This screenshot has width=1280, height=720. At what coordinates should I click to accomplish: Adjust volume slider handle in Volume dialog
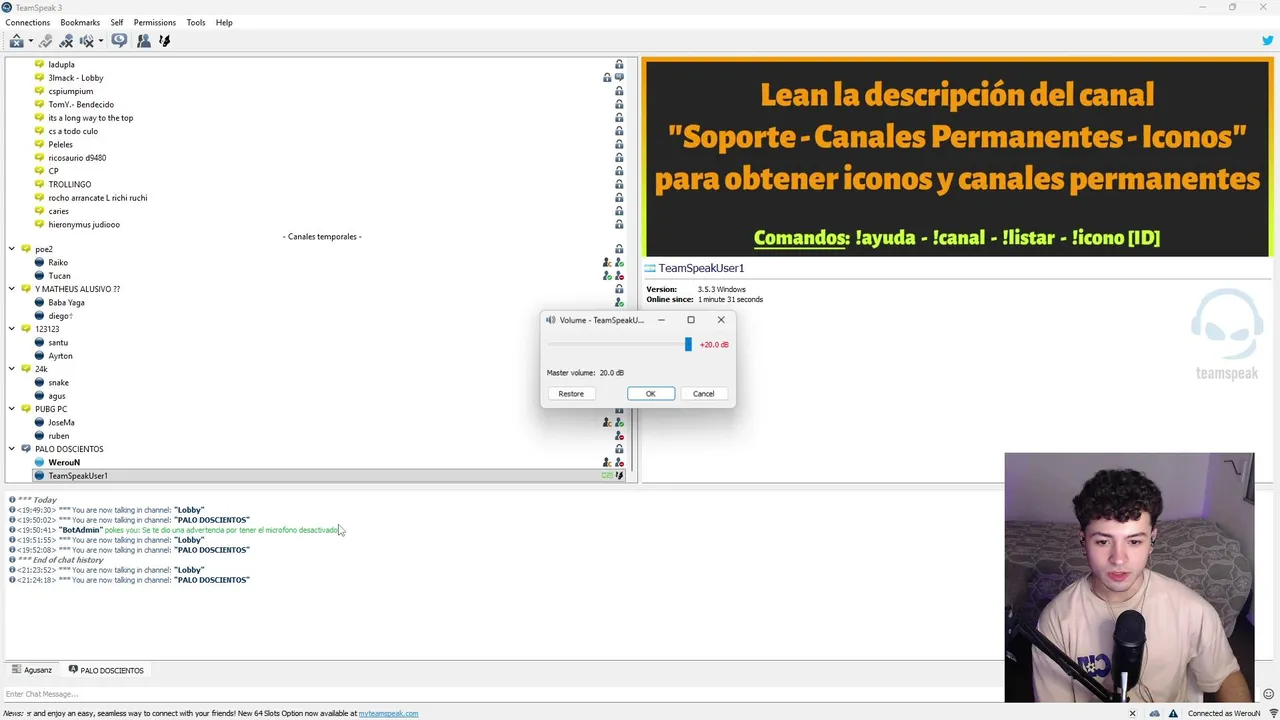point(688,344)
